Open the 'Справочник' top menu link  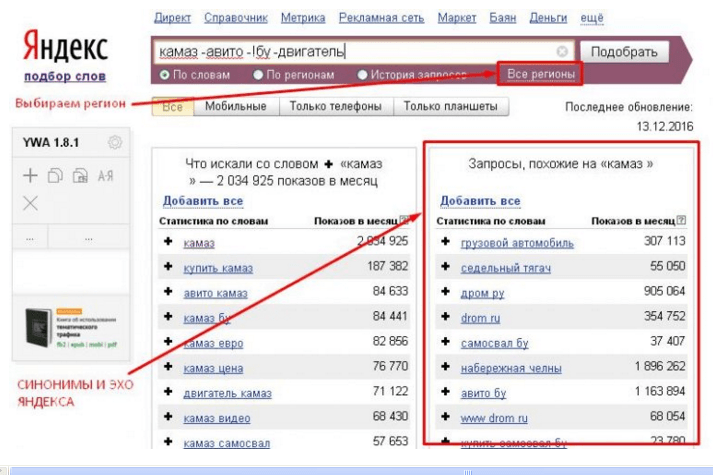click(x=236, y=18)
